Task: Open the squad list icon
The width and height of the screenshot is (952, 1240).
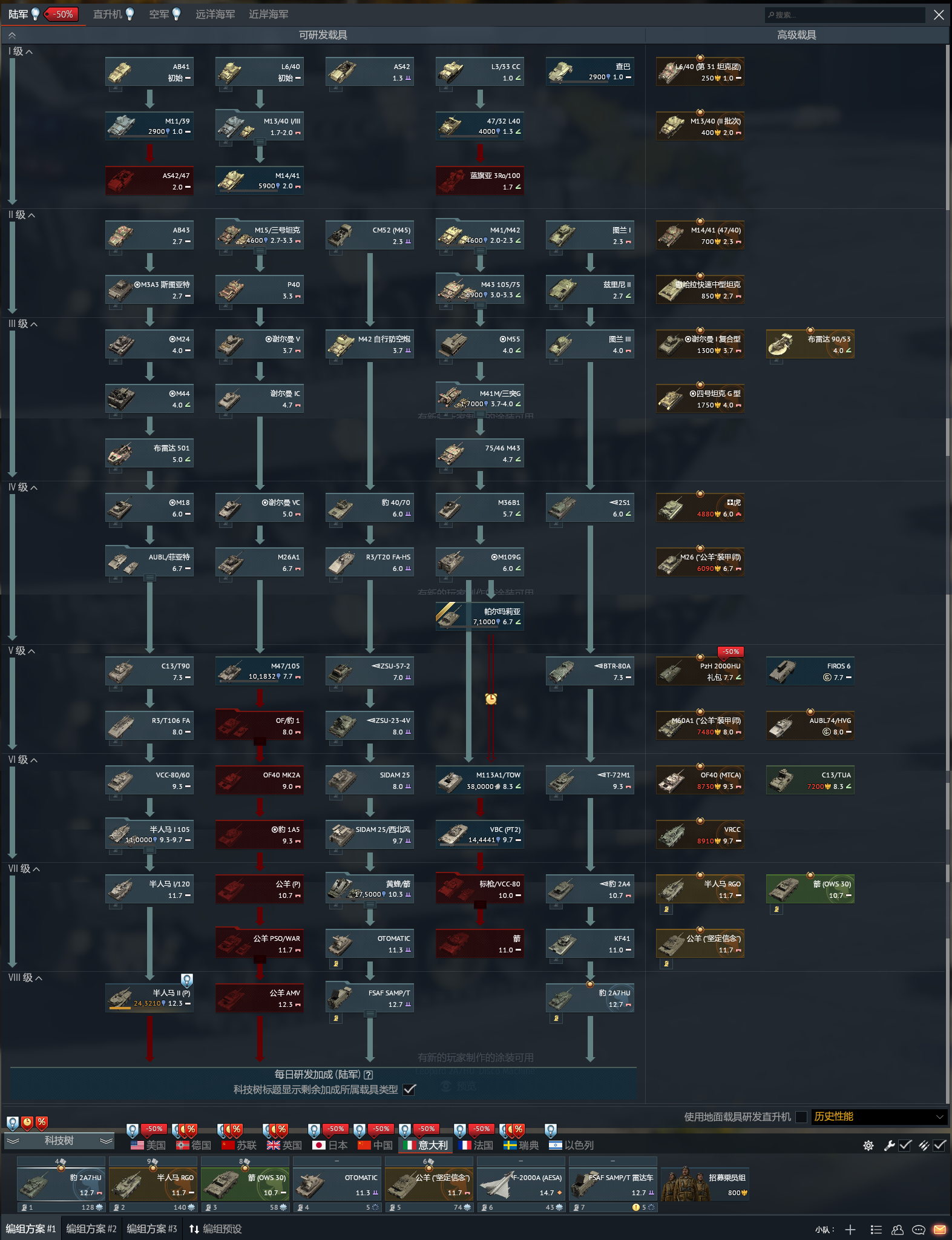Action: coord(876,1230)
